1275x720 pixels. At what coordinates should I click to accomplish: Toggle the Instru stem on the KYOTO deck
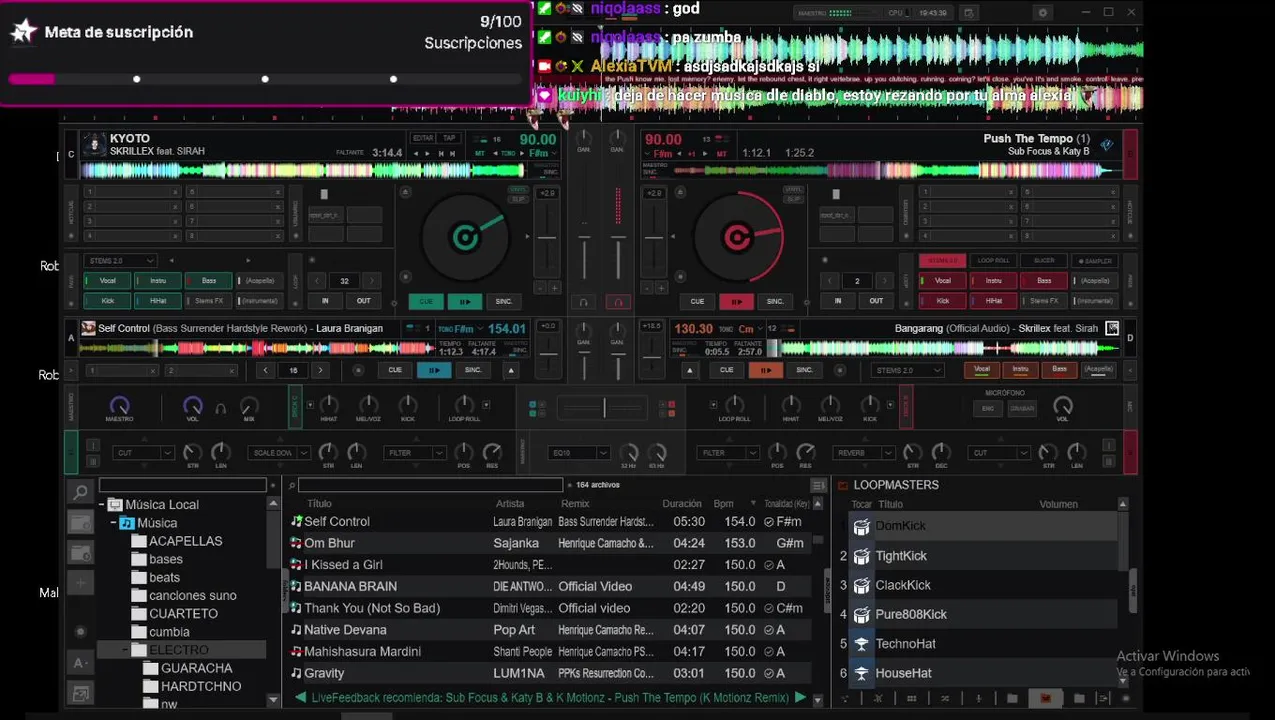pyautogui.click(x=157, y=281)
